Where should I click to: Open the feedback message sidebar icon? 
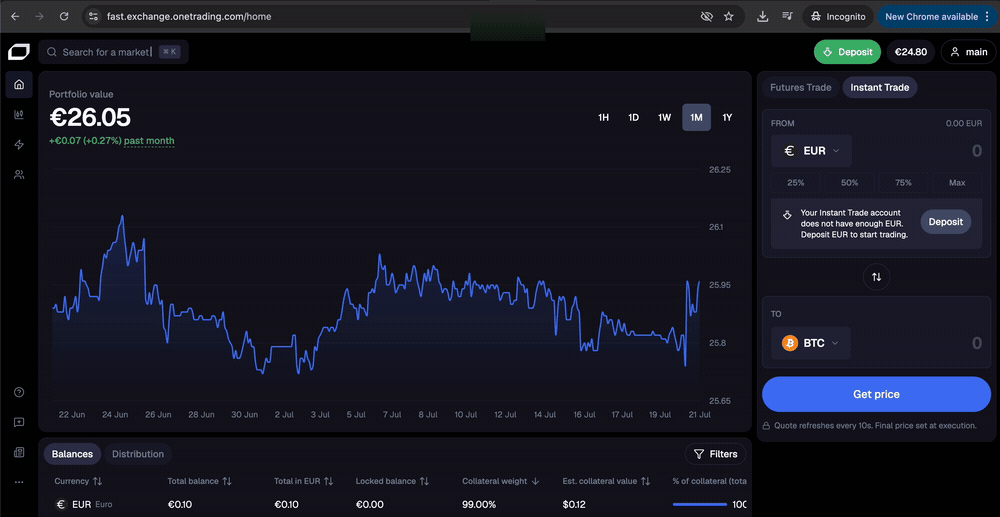pos(19,422)
